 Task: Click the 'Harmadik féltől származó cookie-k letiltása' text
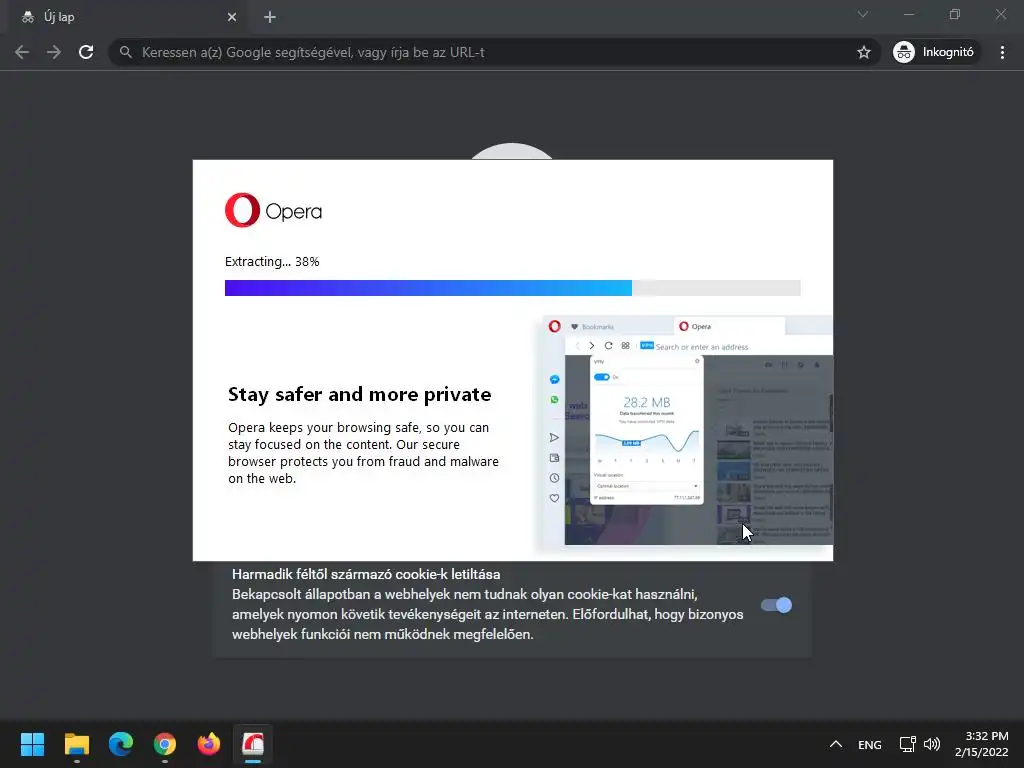(366, 575)
